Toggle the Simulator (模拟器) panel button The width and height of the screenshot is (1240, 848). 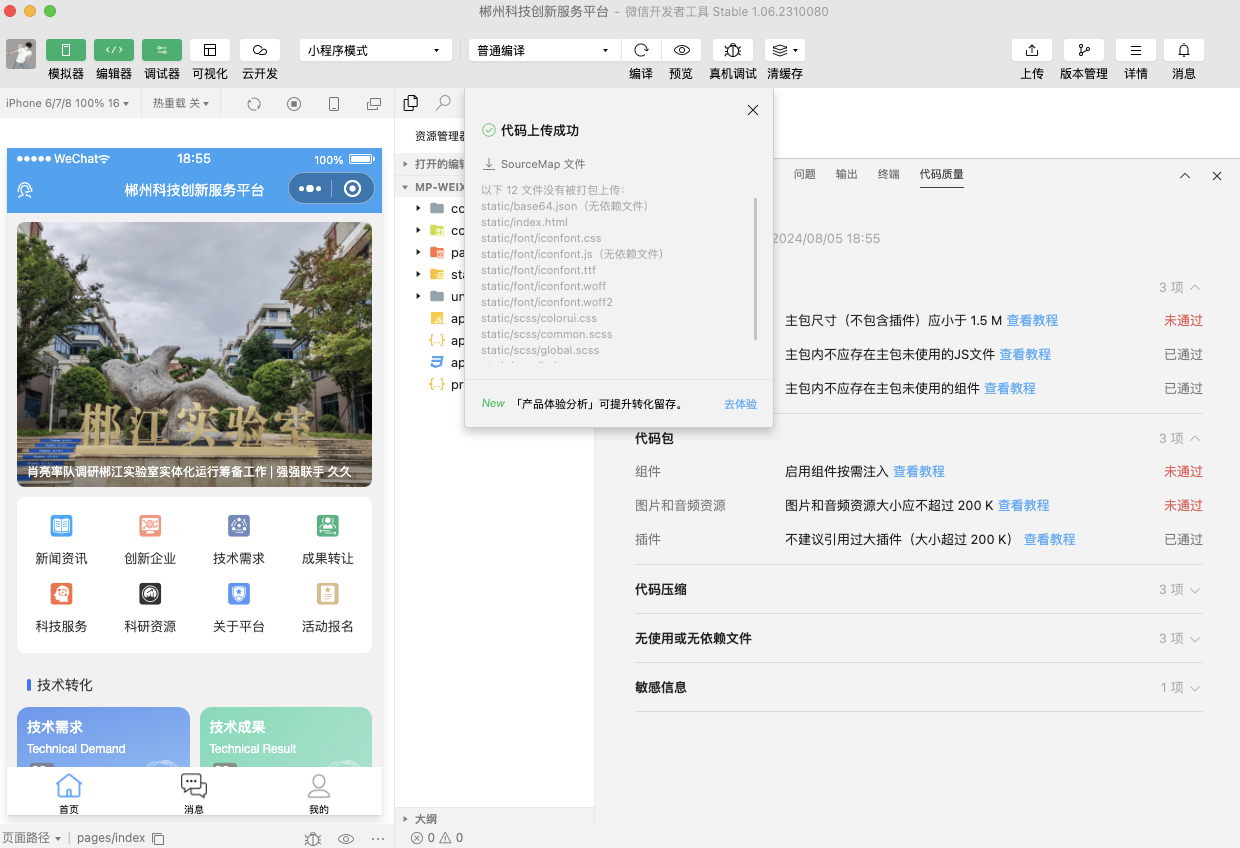pos(66,50)
